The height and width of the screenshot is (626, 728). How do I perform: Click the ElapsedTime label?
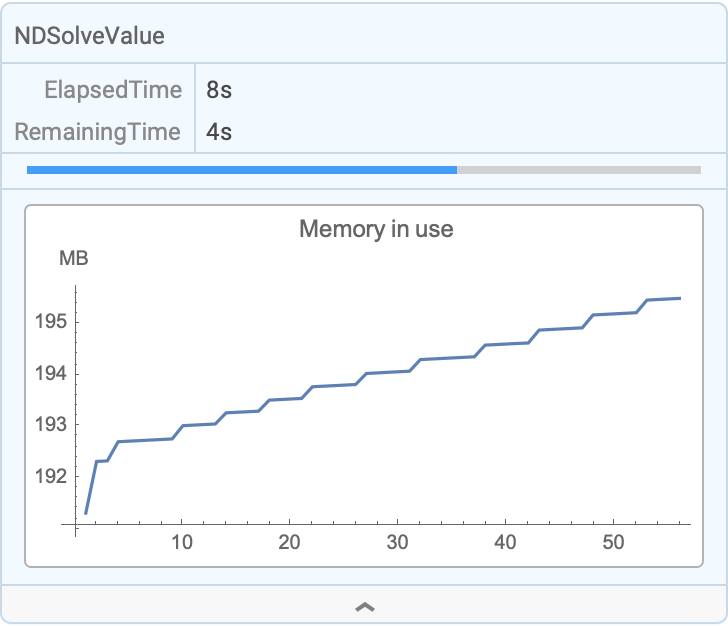(x=113, y=90)
